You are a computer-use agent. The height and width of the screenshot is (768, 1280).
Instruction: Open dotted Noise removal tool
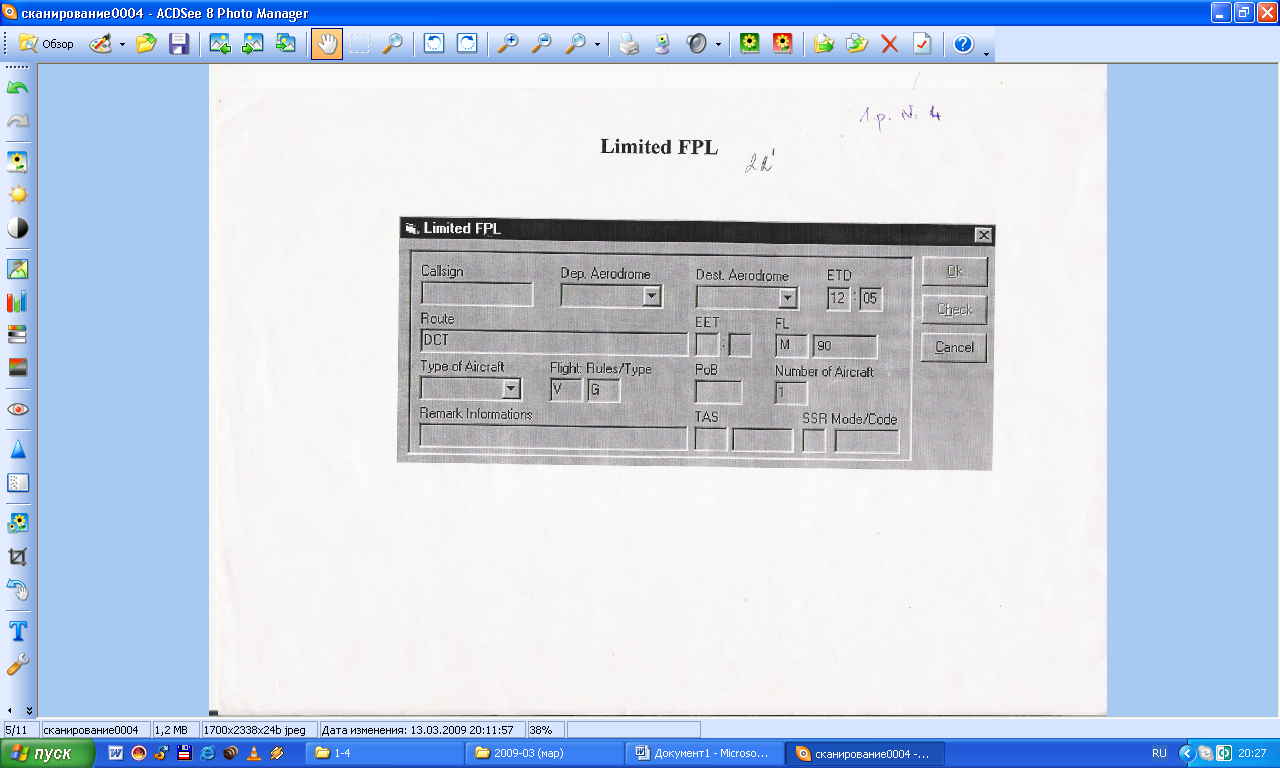(x=18, y=482)
